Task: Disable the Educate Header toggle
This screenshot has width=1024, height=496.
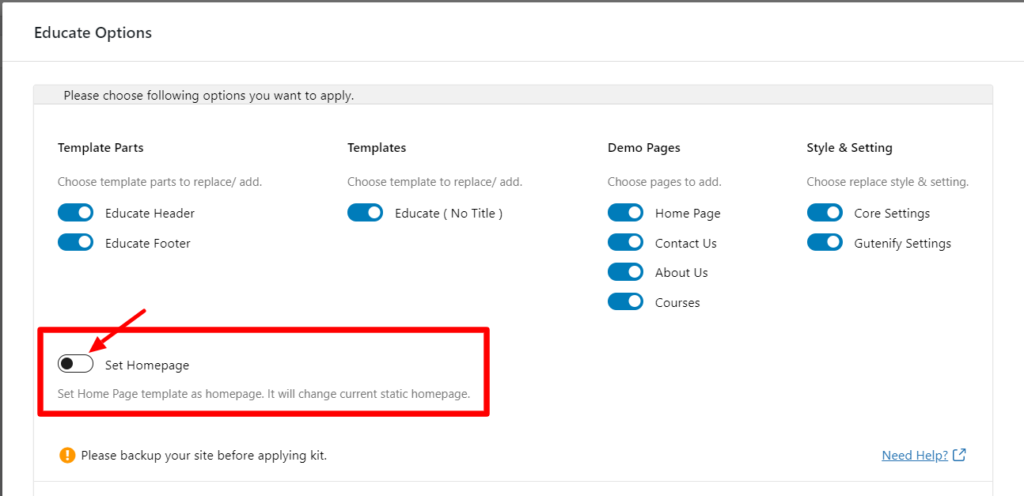Action: pyautogui.click(x=76, y=213)
